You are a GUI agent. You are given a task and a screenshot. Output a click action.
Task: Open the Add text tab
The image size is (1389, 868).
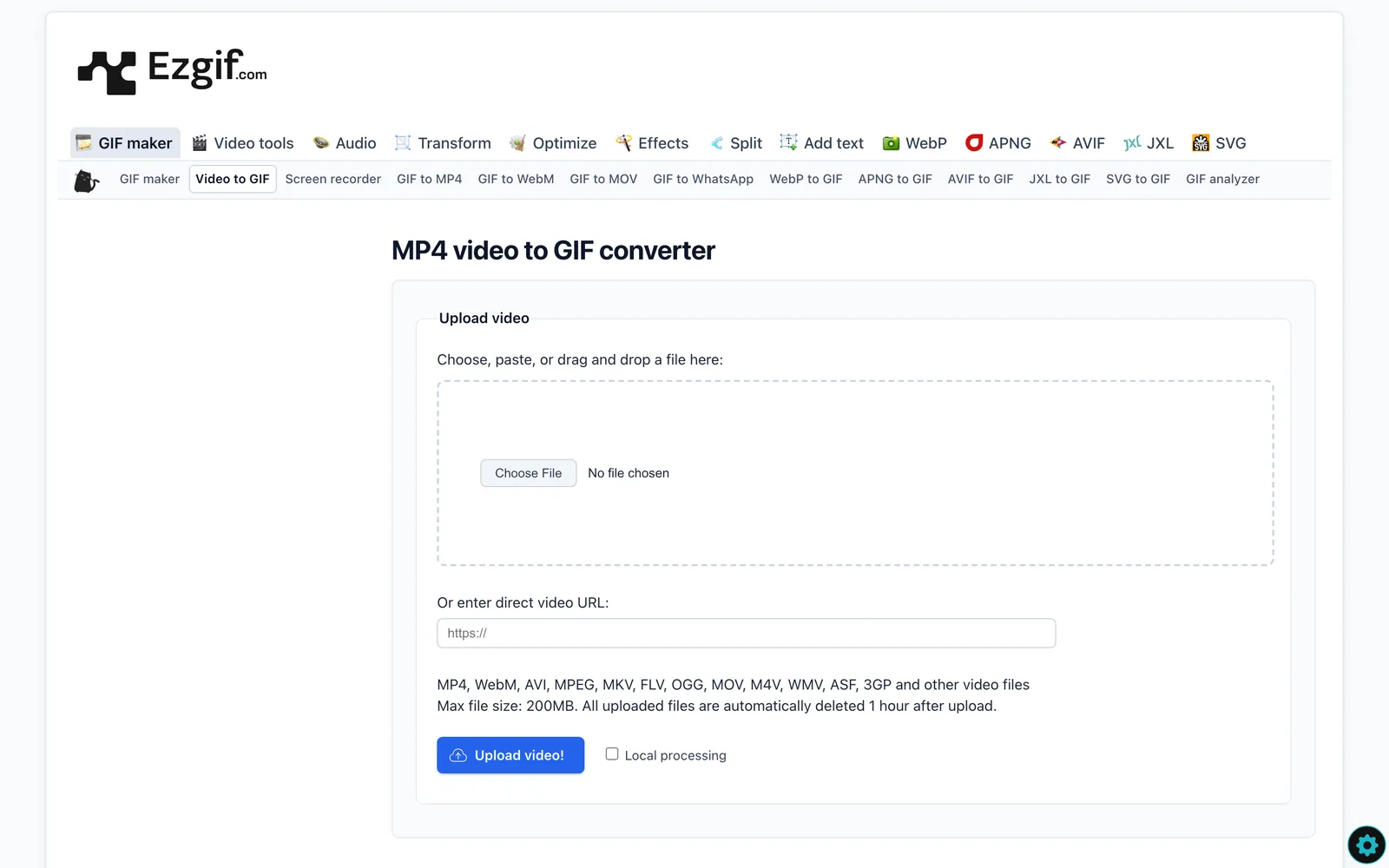point(822,143)
